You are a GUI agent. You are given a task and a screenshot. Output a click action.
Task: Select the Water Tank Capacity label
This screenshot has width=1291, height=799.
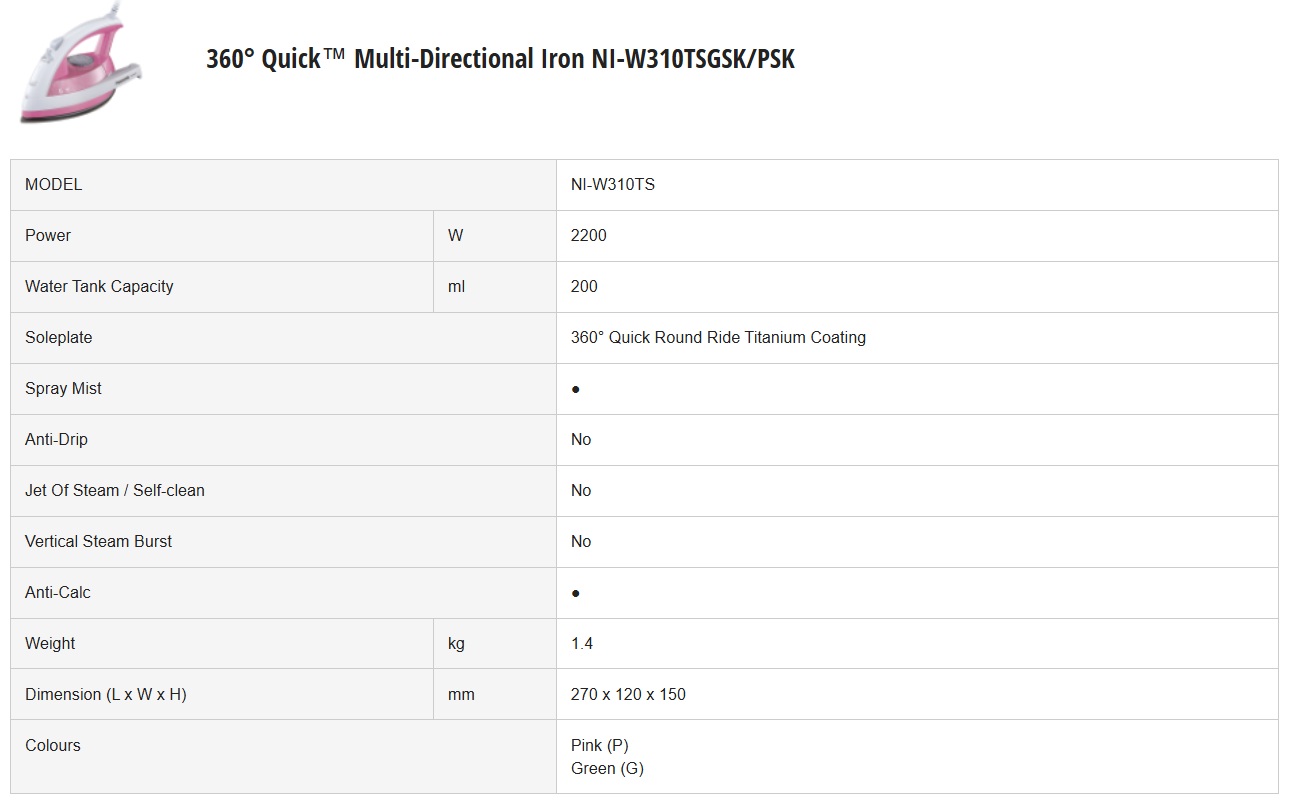(99, 287)
